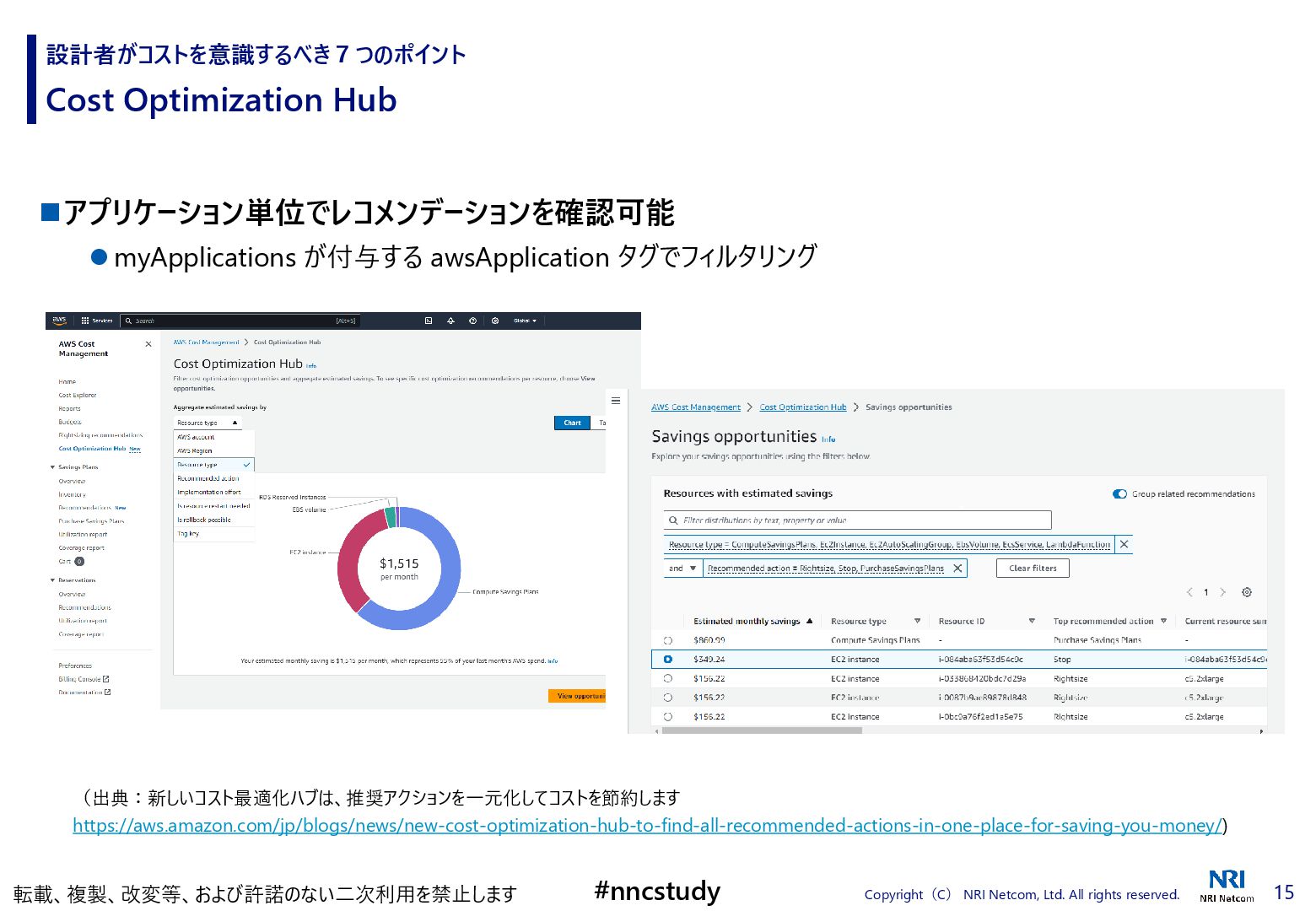Collapse the Reservations sidebar section
Image resolution: width=1316 pixels, height=911 pixels.
[x=52, y=580]
